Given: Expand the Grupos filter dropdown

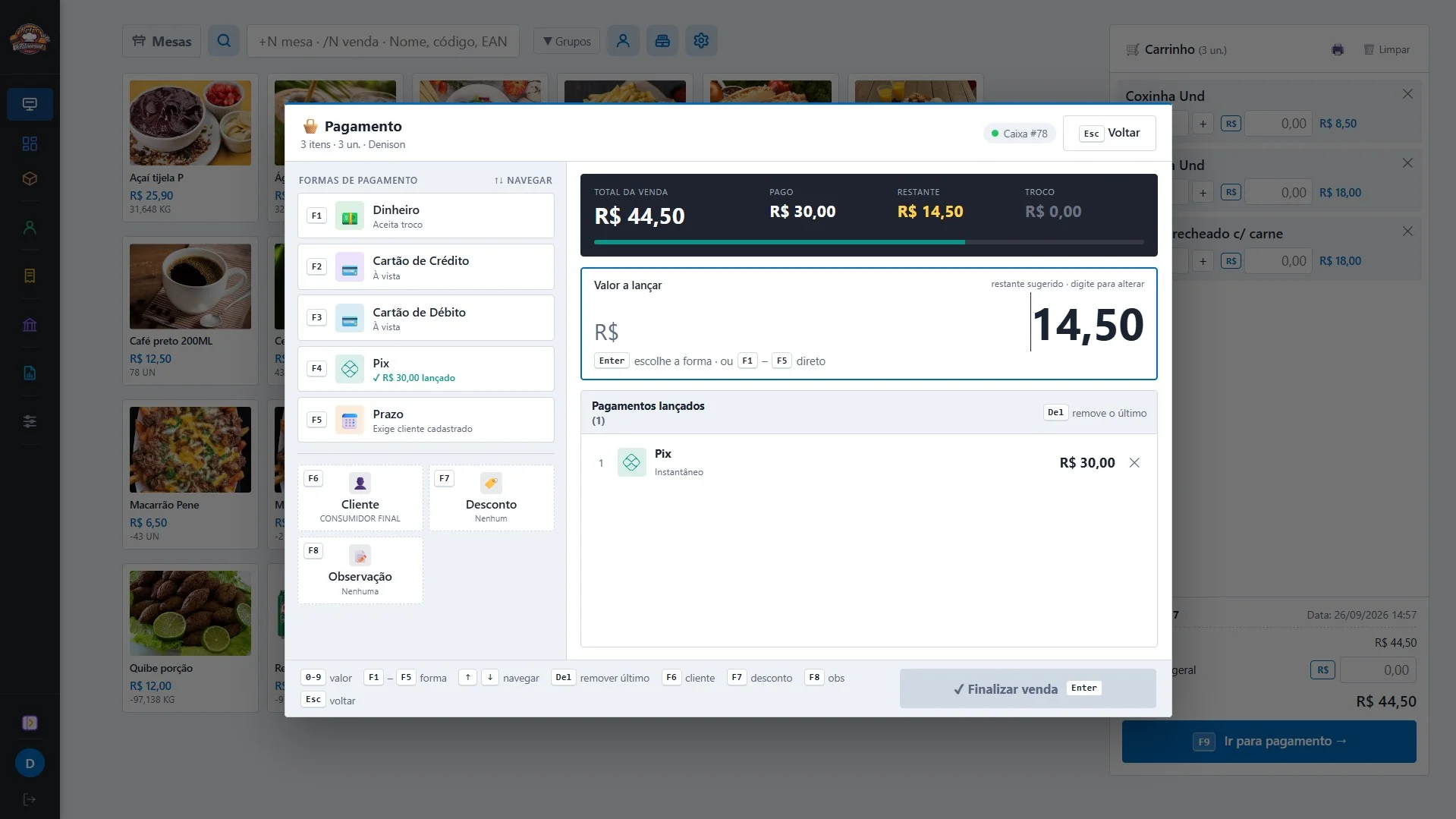Looking at the screenshot, I should tap(567, 41).
